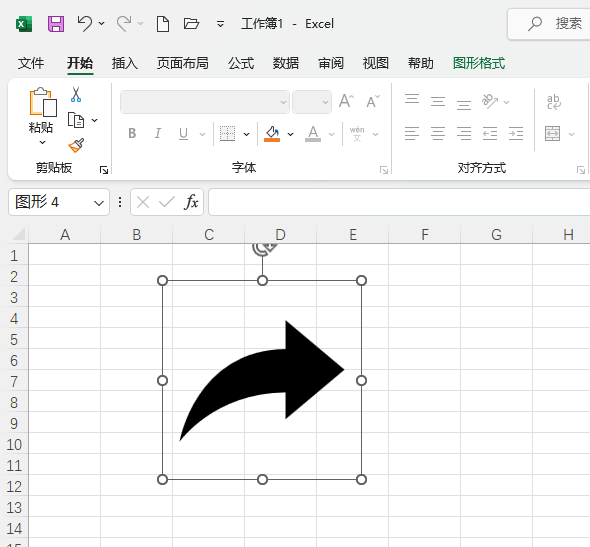Switch to the 页面布局 ribbon tab
590x547 pixels.
click(182, 63)
